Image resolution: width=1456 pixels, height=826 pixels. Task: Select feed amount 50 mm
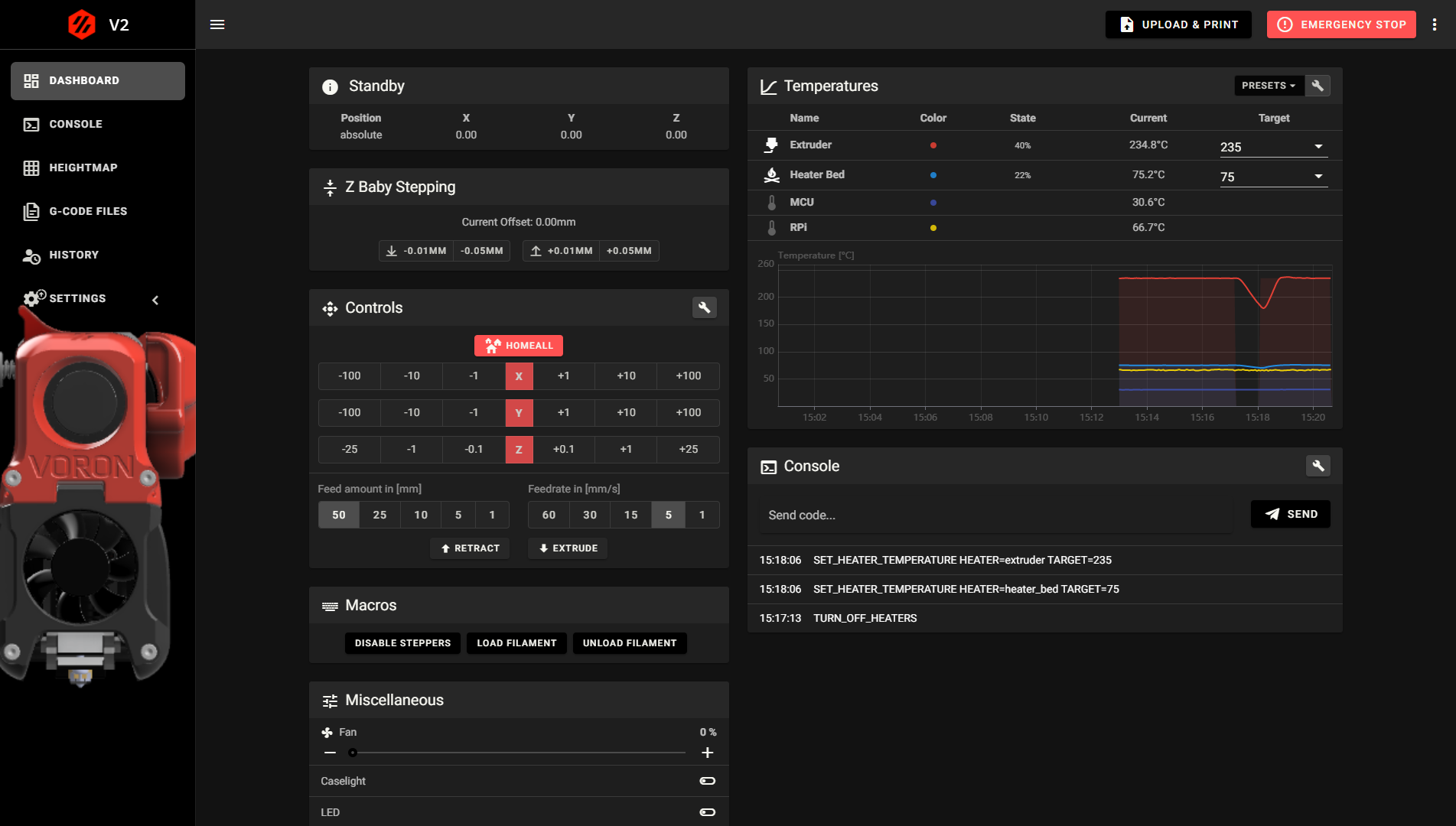click(x=339, y=515)
